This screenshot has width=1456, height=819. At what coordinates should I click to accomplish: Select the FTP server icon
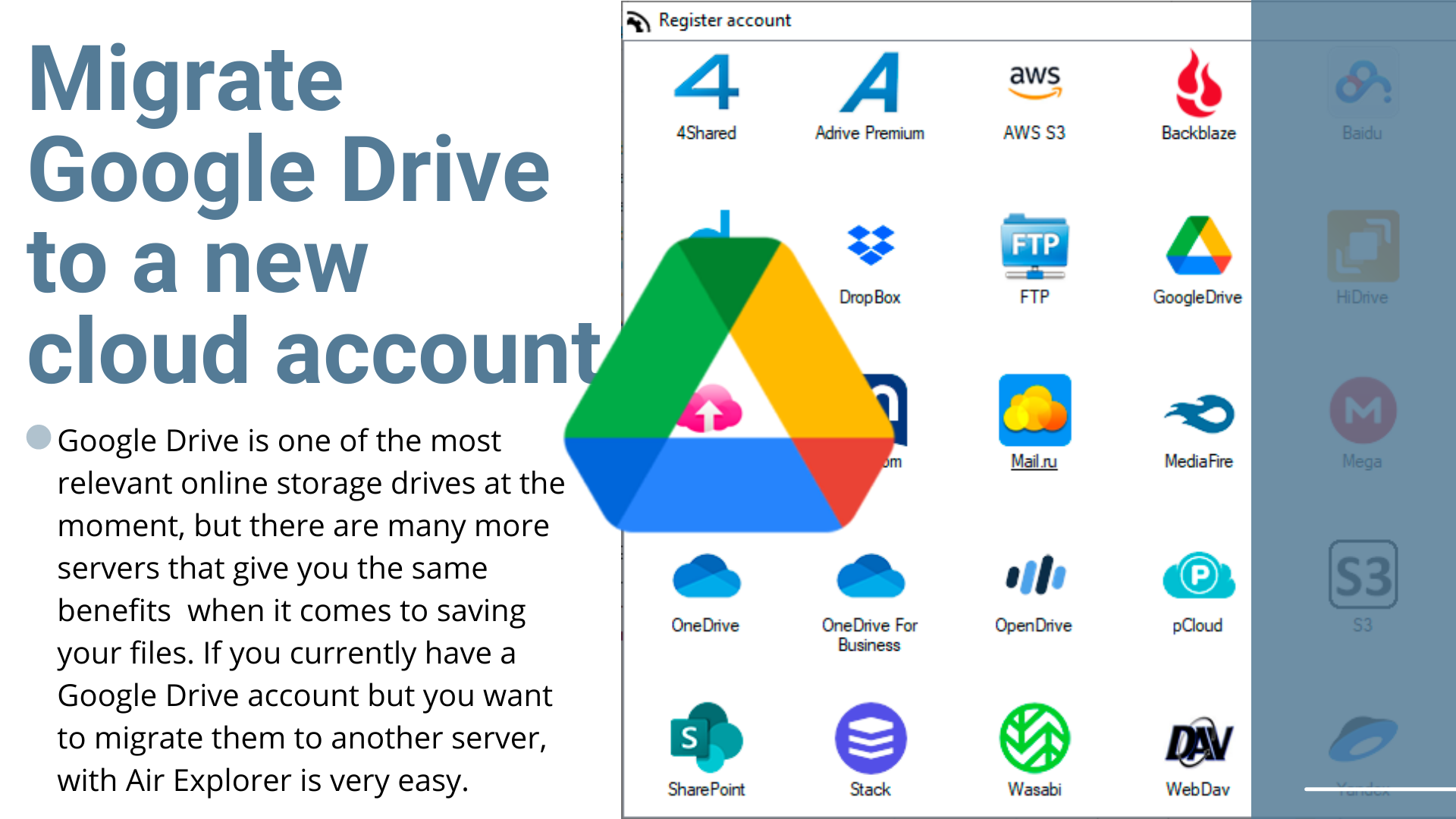[1034, 247]
